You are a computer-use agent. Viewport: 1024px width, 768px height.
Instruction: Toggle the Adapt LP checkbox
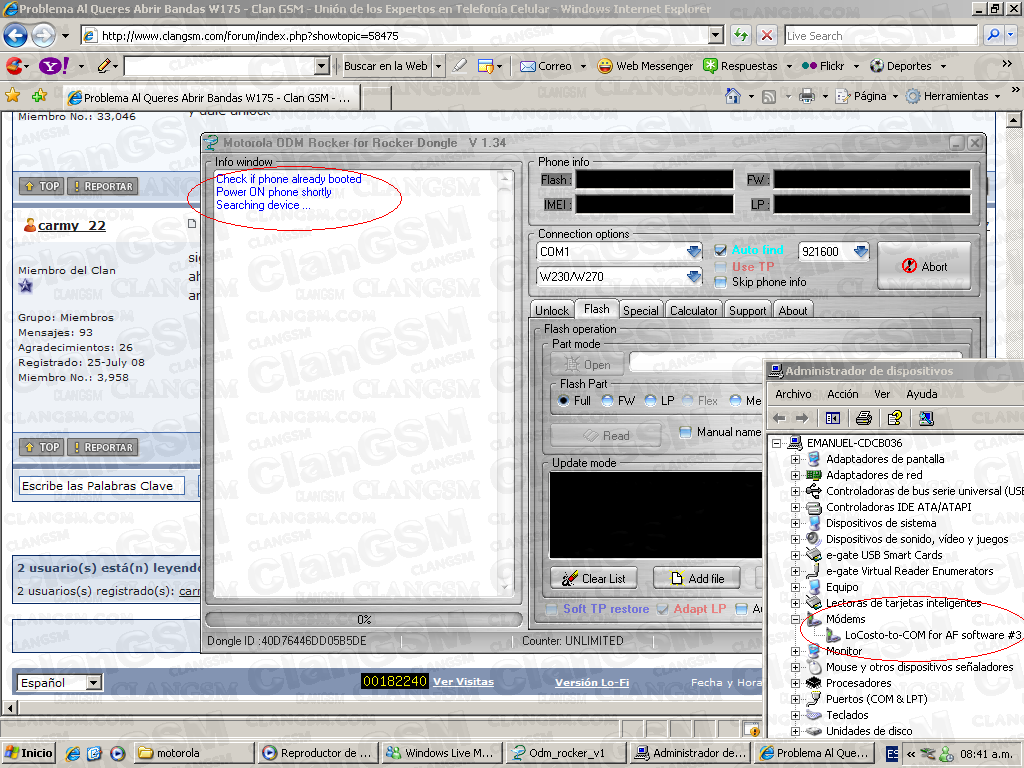(662, 609)
